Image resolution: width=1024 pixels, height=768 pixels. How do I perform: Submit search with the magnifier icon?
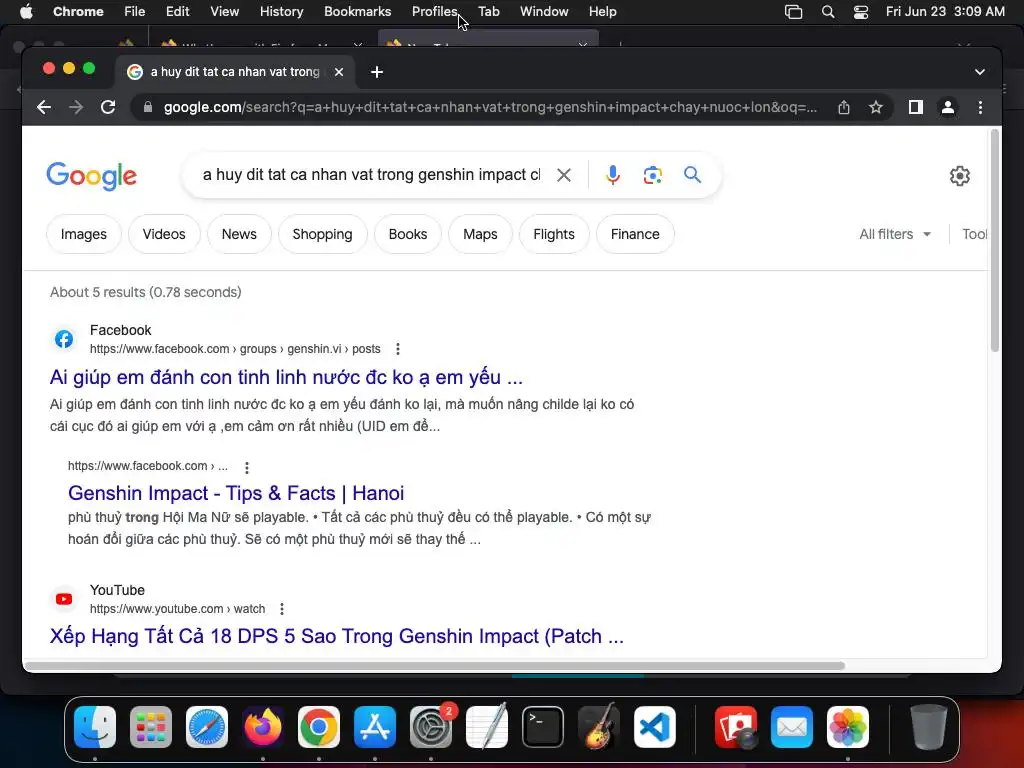coord(692,174)
